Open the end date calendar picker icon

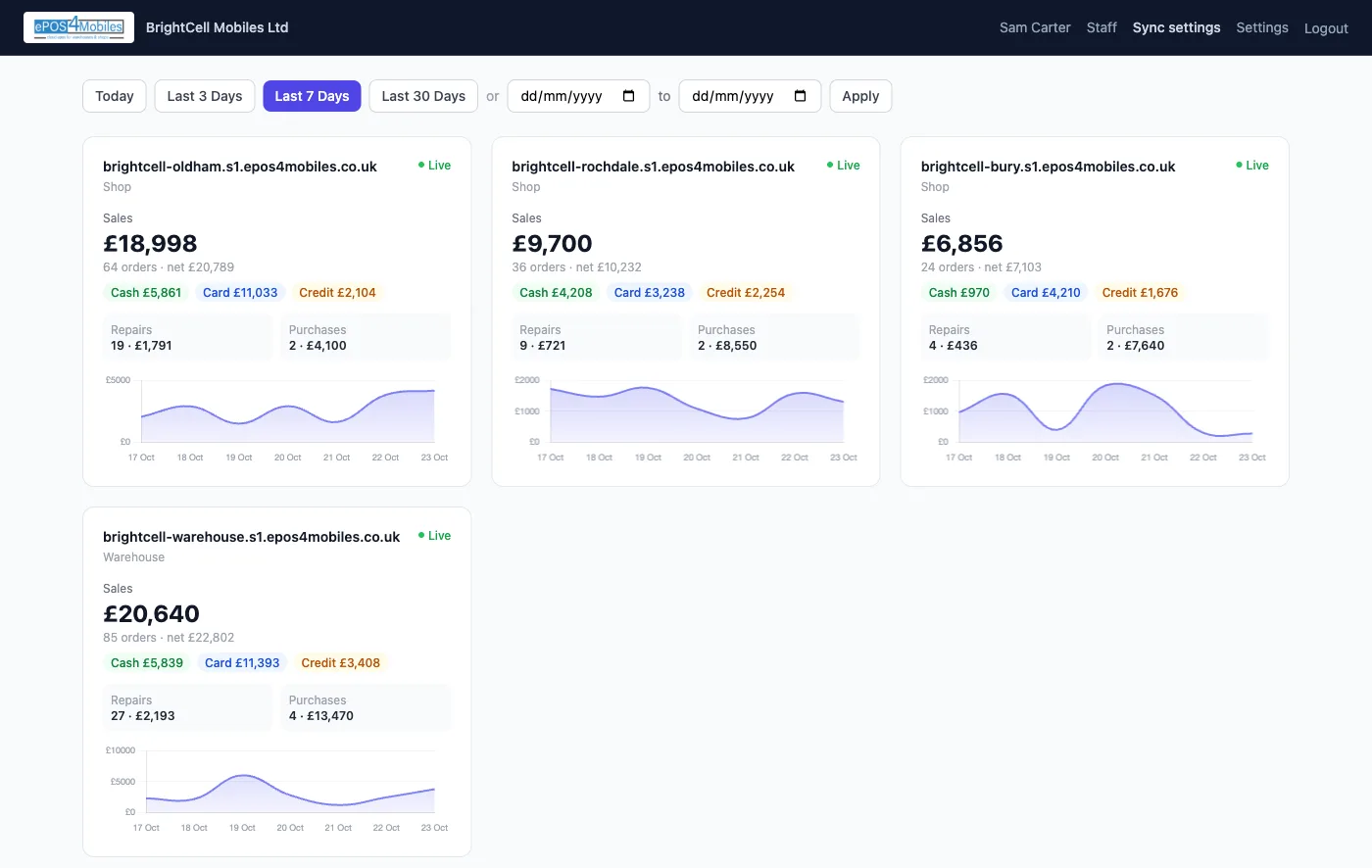point(801,96)
